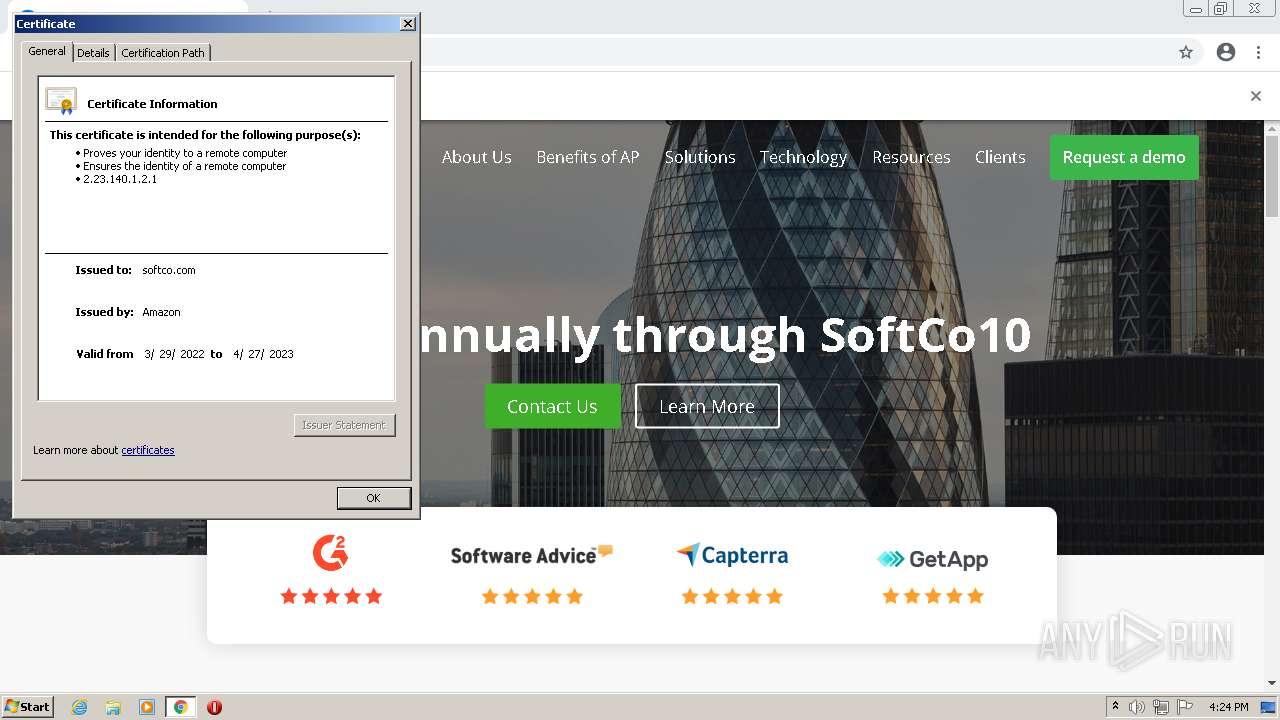Click the GetApp five-star rating

933,596
